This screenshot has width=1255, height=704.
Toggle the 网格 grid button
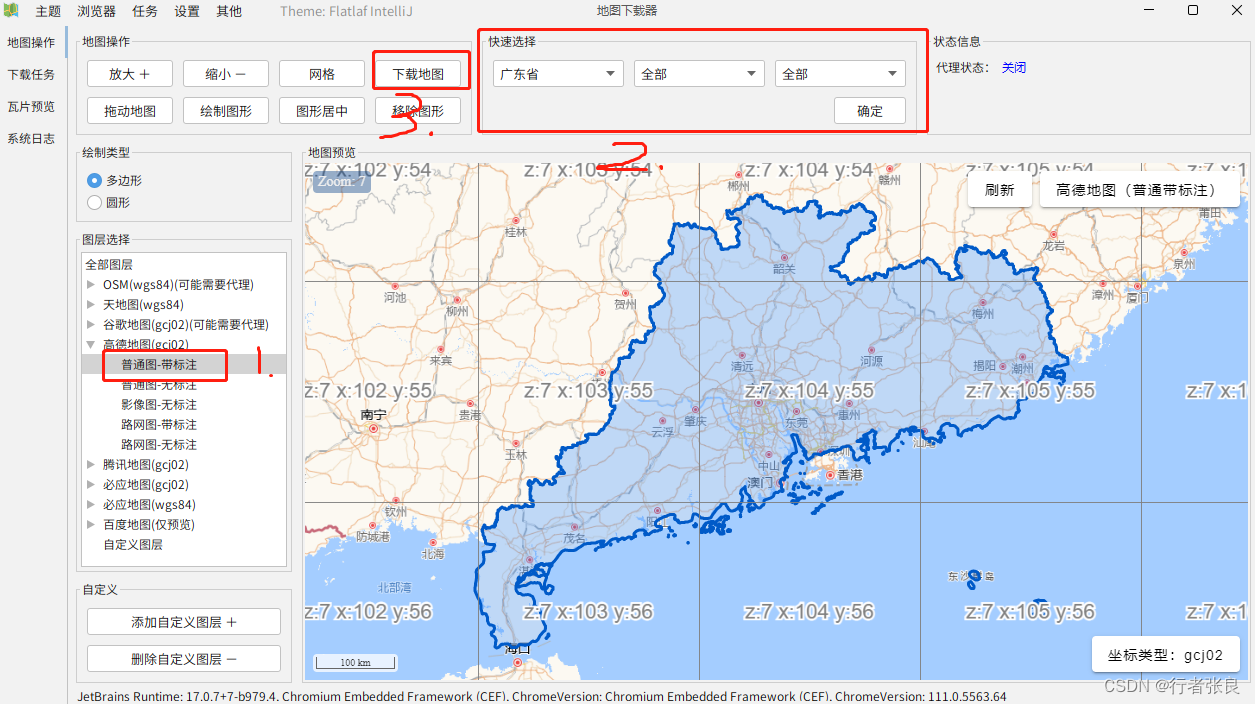(x=322, y=74)
